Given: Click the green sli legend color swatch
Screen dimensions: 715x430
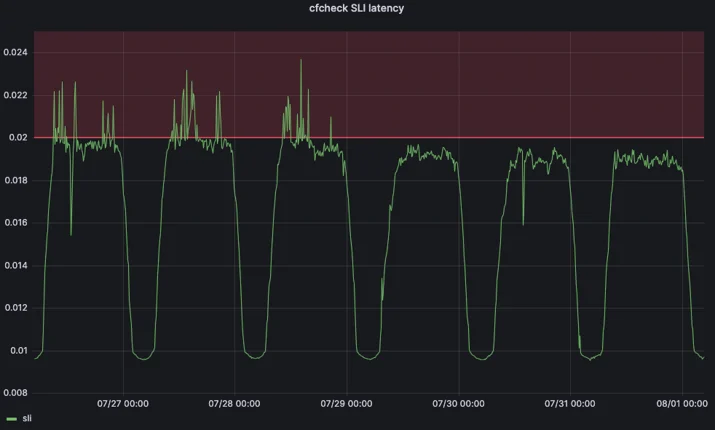Looking at the screenshot, I should [x=12, y=419].
